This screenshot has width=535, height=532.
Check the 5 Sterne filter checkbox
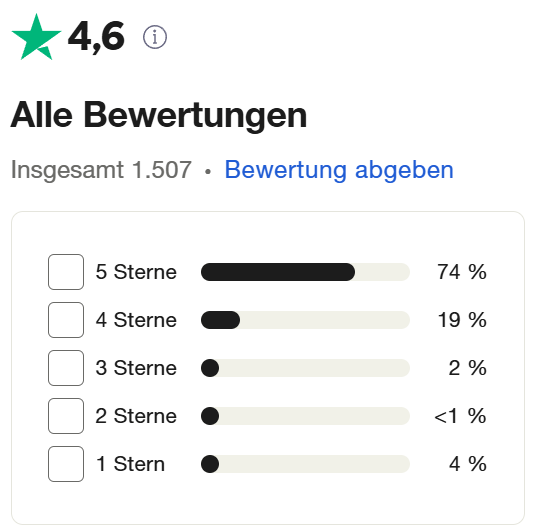point(66,272)
